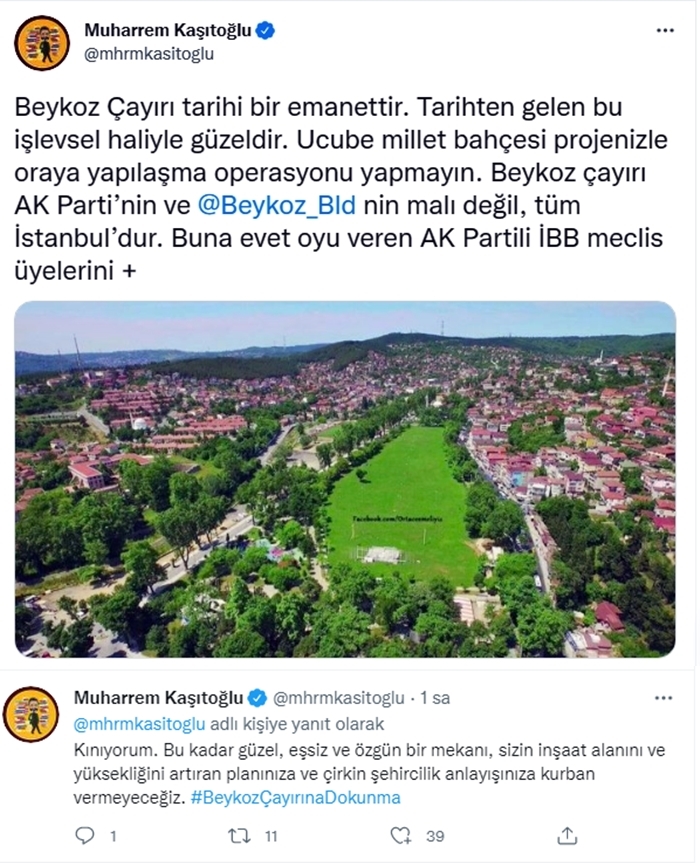
Task: Click the blue verified badge in header
Action: (266, 30)
